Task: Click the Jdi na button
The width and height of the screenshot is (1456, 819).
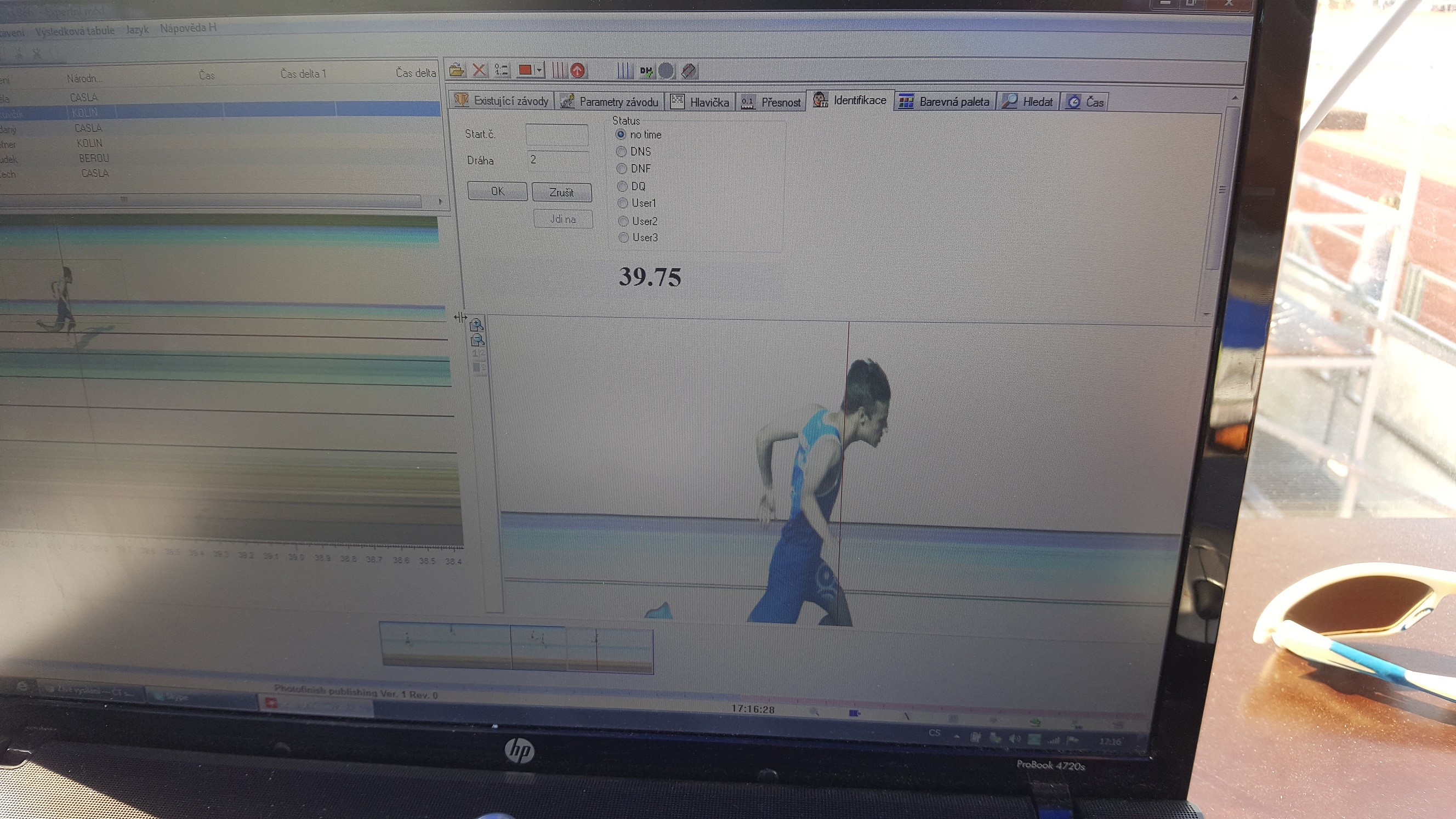Action: click(x=563, y=219)
